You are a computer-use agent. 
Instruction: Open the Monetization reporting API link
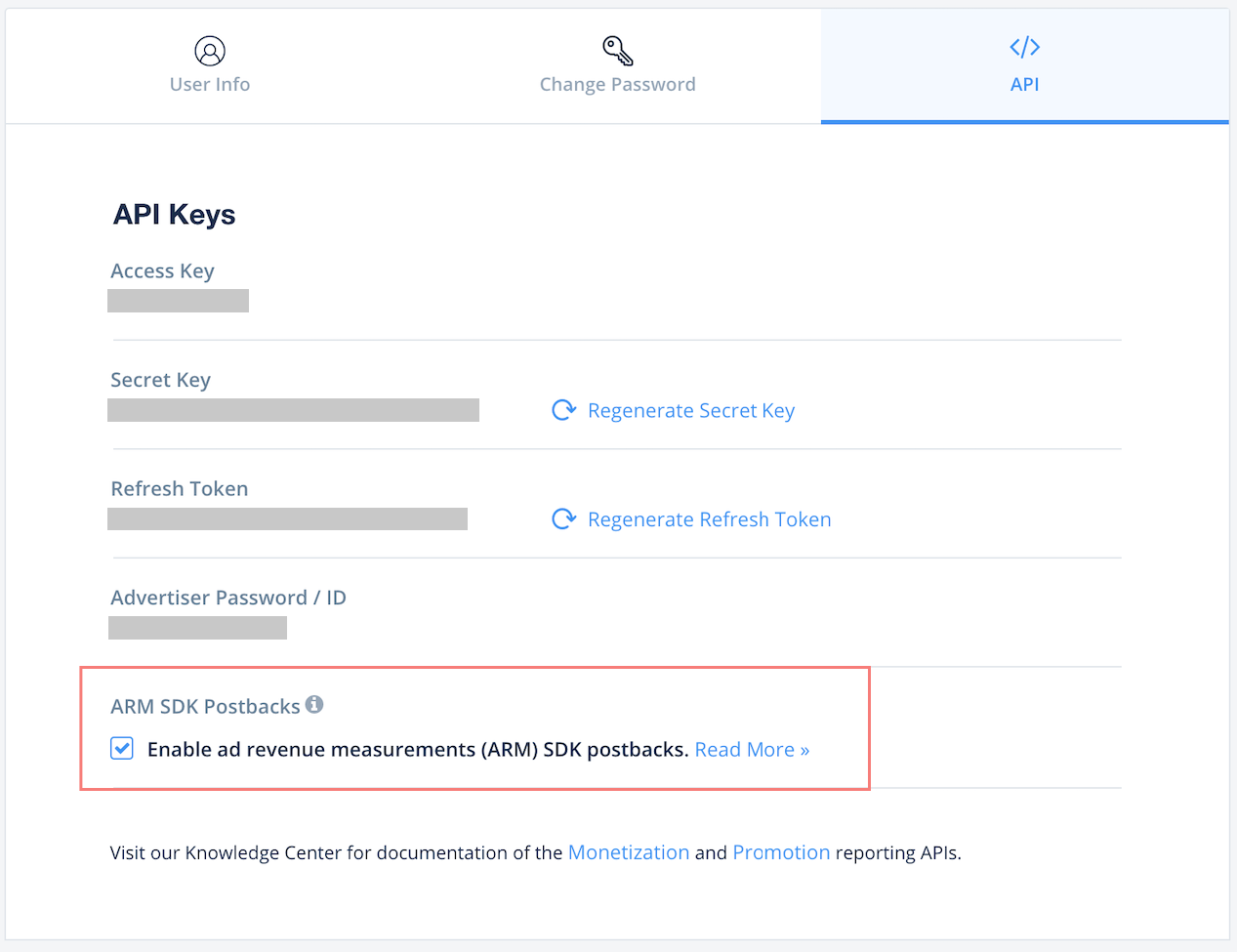[629, 852]
